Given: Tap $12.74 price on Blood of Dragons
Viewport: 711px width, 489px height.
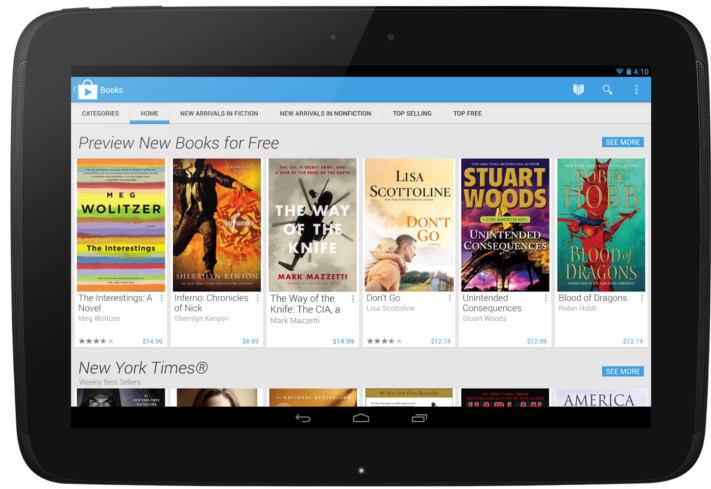Looking at the screenshot, I should click(x=633, y=341).
